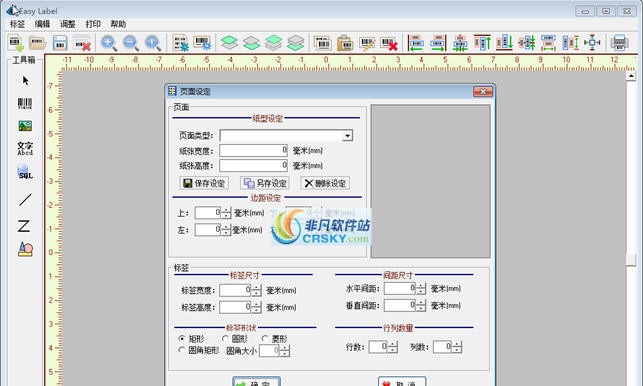
Task: Select the straight line tool in toolbox
Action: (x=25, y=200)
